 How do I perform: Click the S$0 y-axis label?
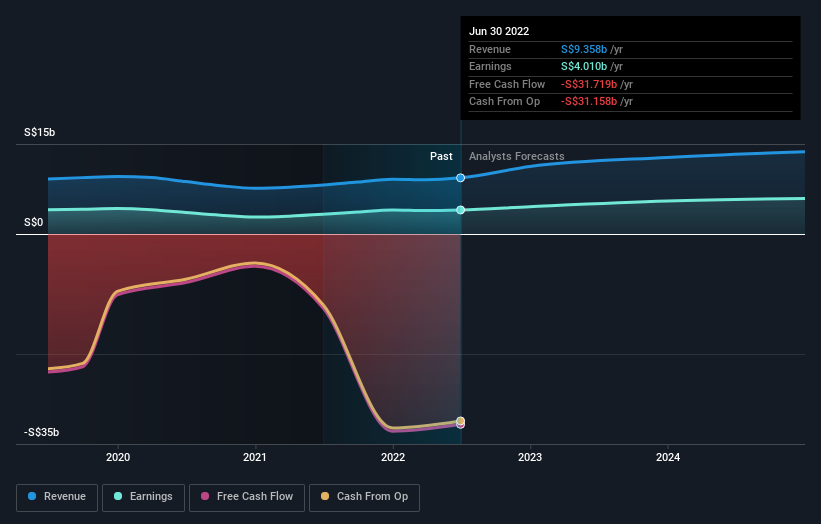(34, 222)
